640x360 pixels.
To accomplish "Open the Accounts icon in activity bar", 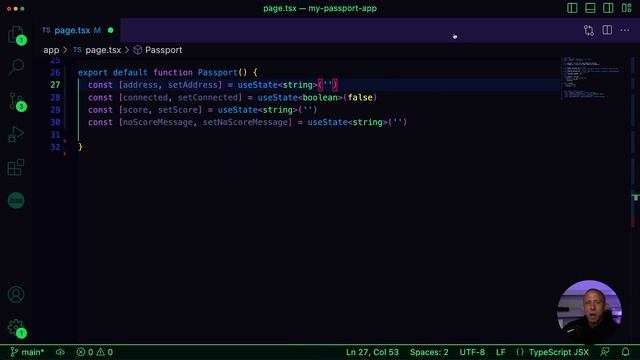I will (16, 294).
